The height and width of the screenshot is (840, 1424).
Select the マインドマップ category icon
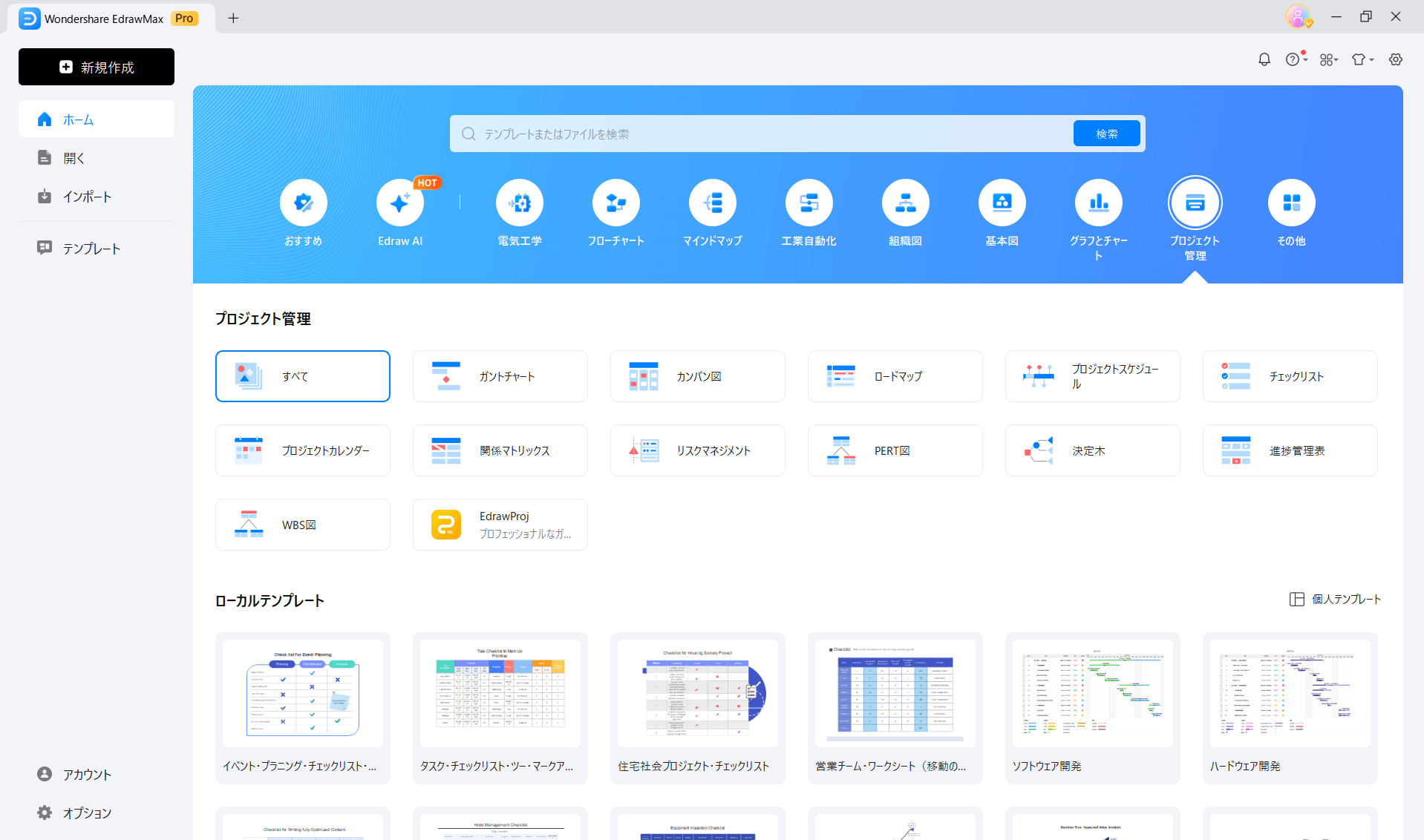click(713, 203)
